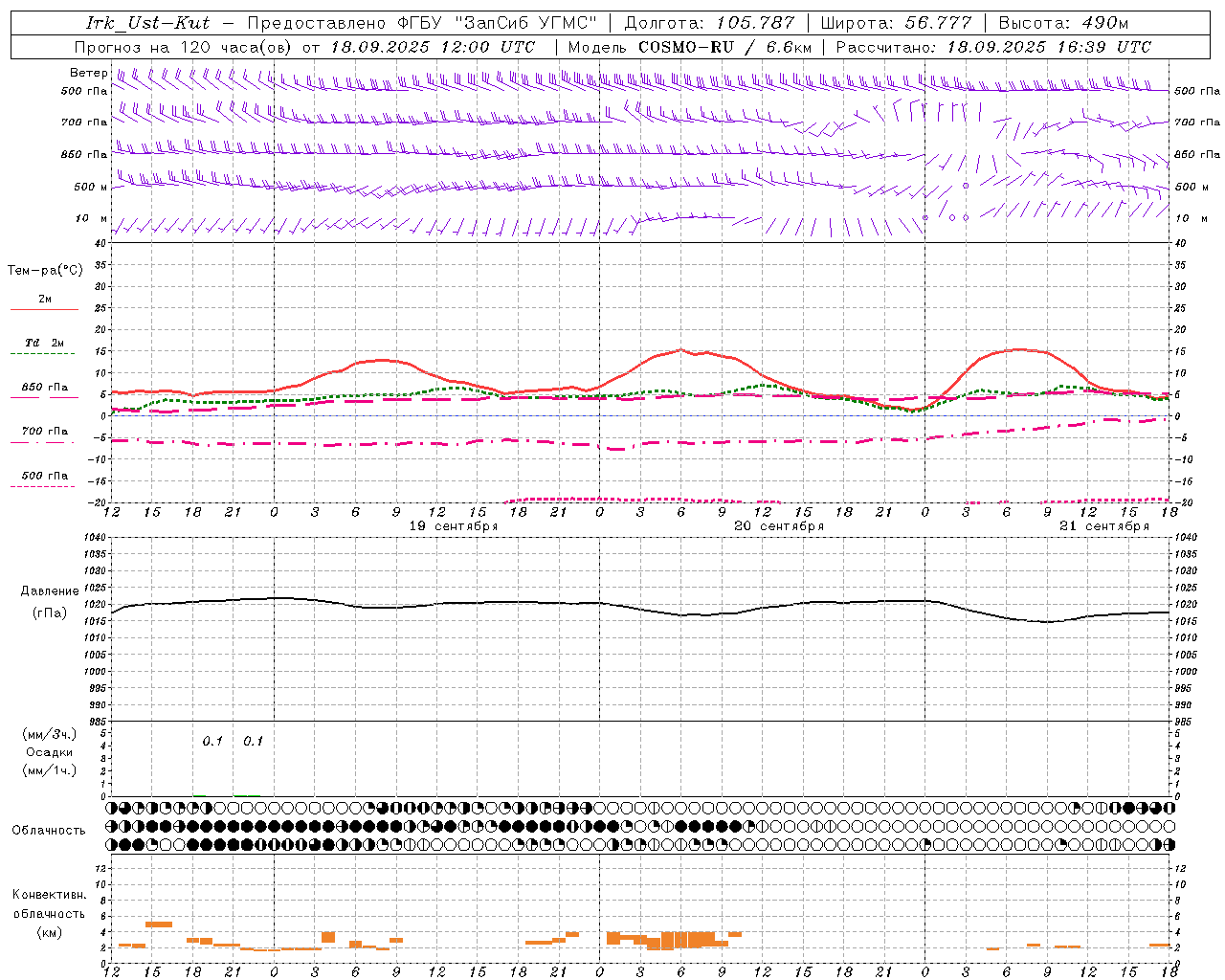Click the 20 сентября date label

pos(779,526)
